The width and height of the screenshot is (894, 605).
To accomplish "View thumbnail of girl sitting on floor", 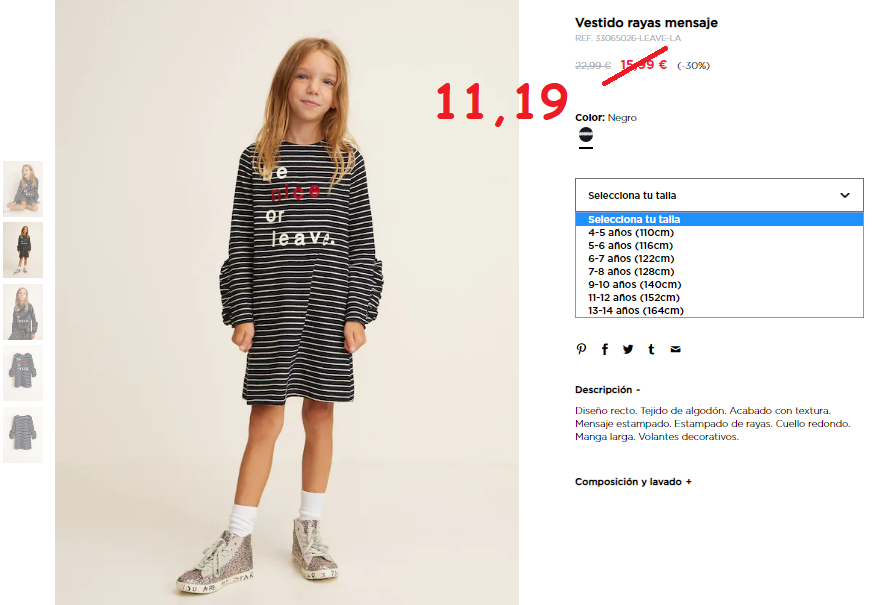I will pyautogui.click(x=23, y=189).
